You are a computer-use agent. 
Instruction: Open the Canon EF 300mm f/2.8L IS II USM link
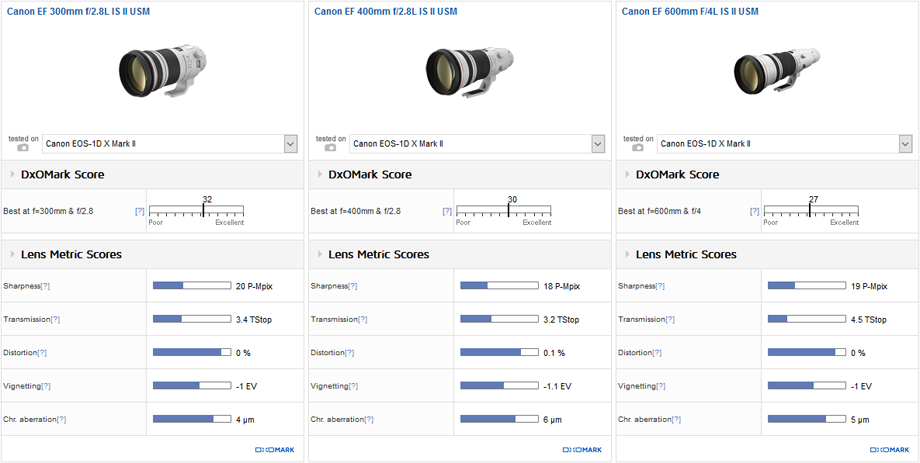[x=79, y=11]
